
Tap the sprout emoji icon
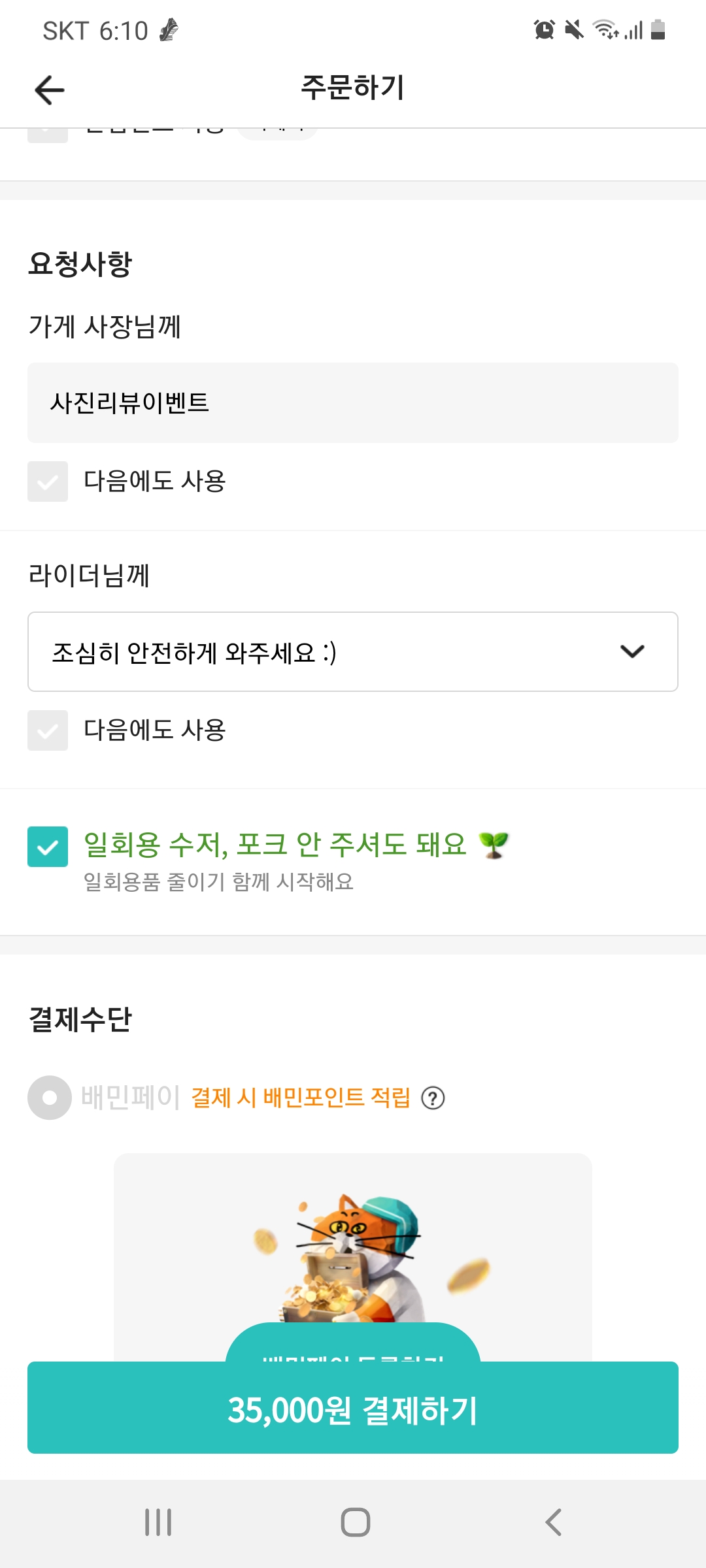coord(494,845)
